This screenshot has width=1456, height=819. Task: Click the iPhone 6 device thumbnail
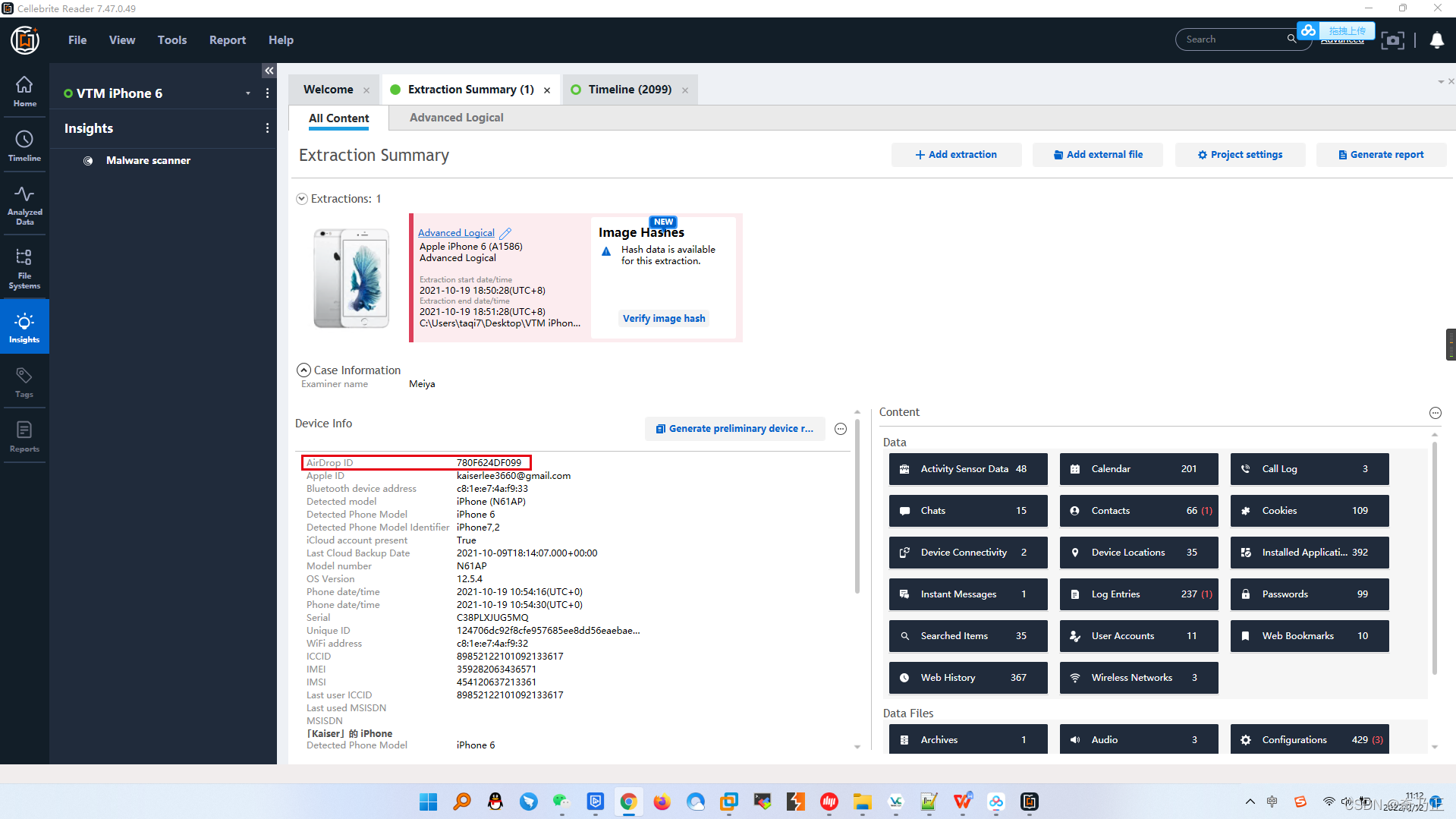[x=351, y=279]
